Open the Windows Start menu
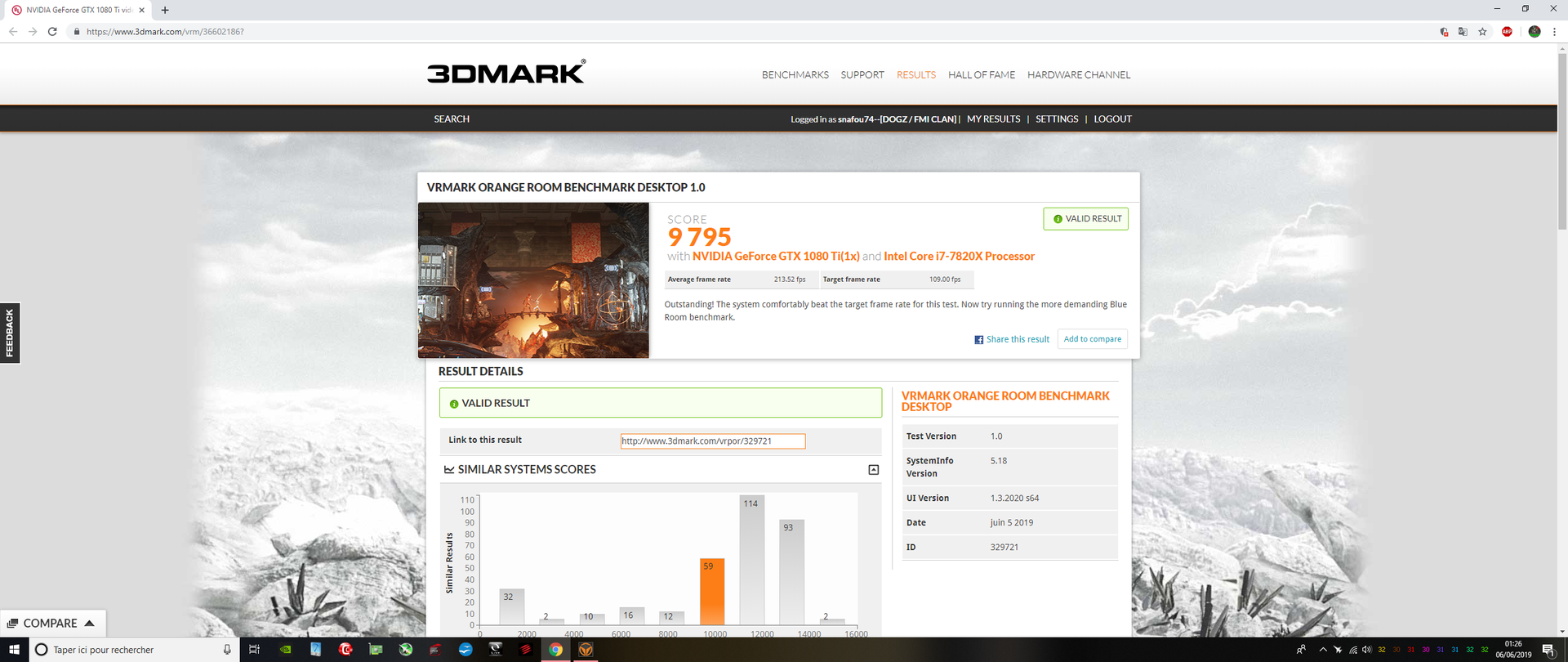 click(14, 650)
